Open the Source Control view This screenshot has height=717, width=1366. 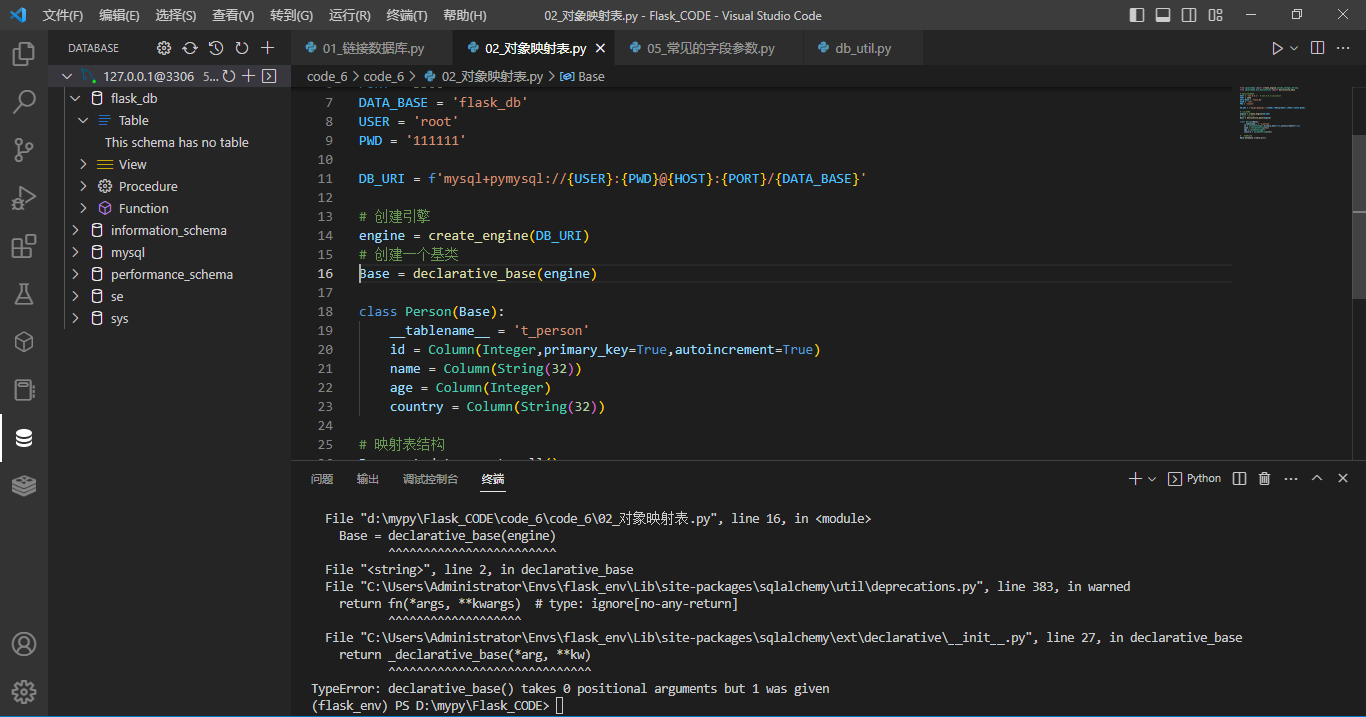[x=24, y=150]
